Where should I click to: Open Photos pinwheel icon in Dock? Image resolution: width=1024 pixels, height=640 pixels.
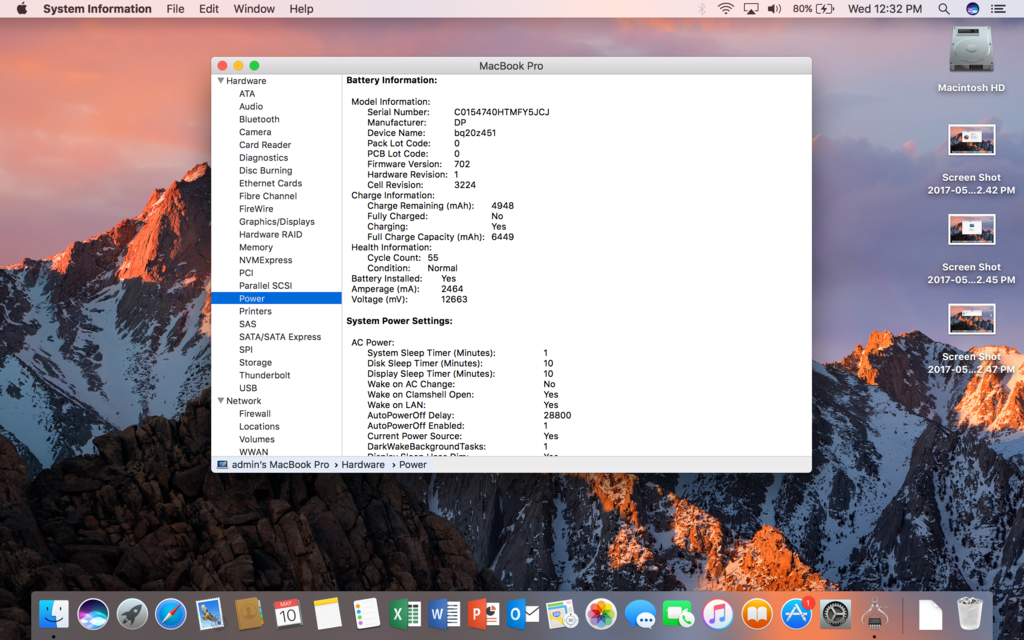coord(600,614)
